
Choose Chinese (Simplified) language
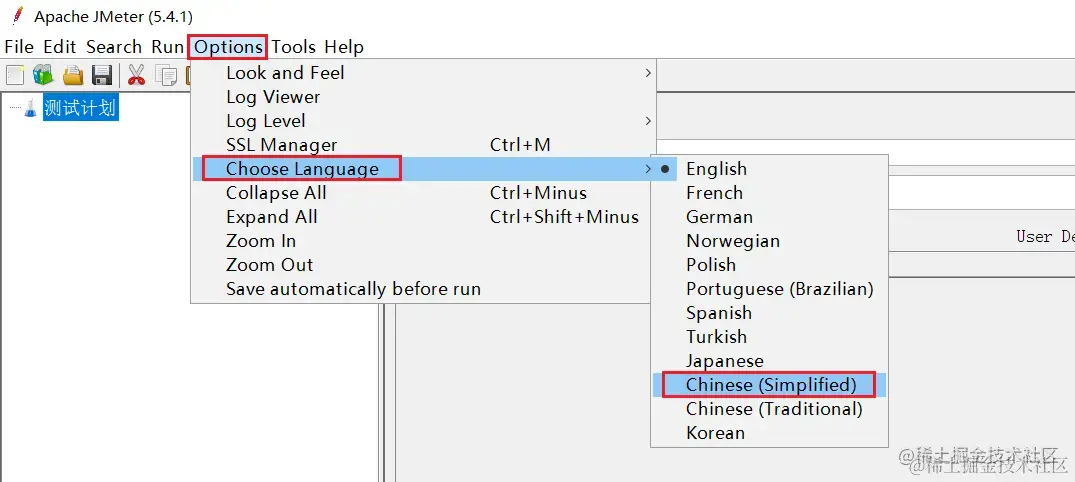coord(770,385)
